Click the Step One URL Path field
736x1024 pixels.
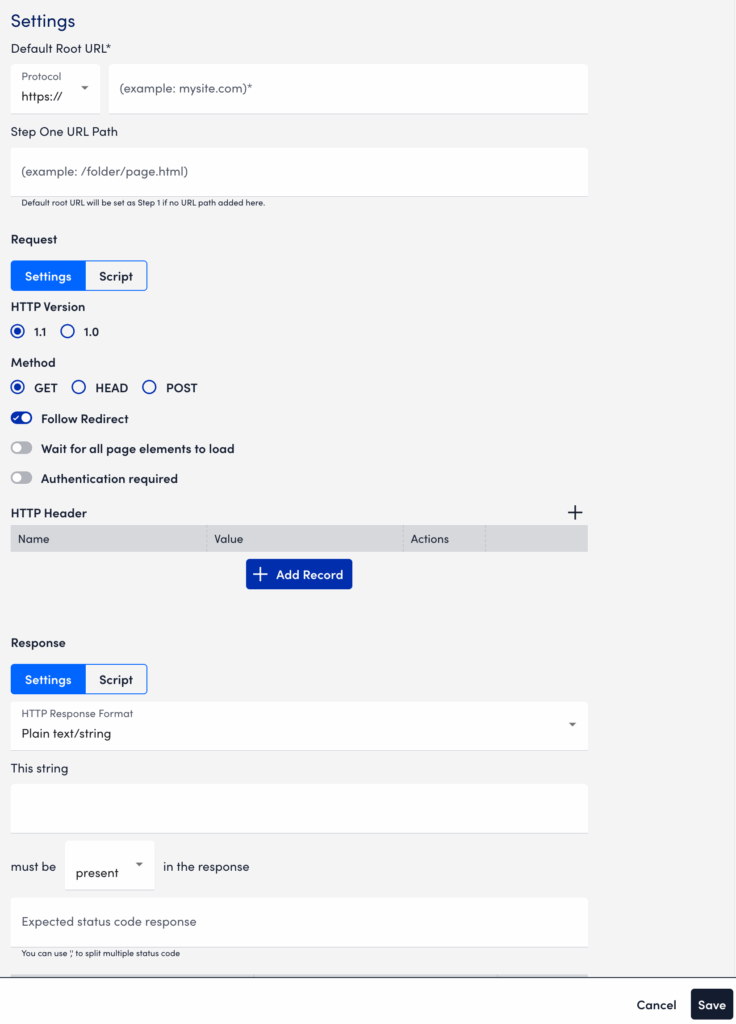point(299,172)
